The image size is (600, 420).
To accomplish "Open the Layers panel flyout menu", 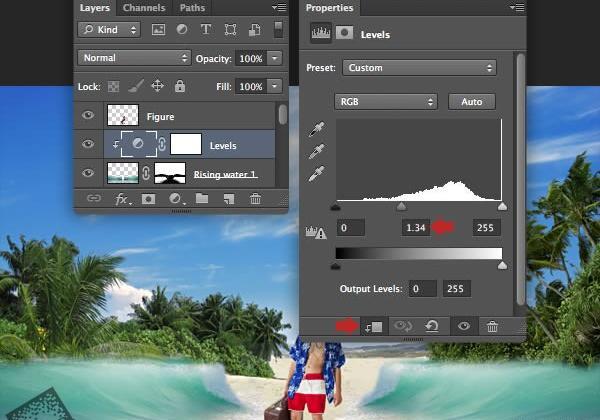I will pyautogui.click(x=279, y=7).
